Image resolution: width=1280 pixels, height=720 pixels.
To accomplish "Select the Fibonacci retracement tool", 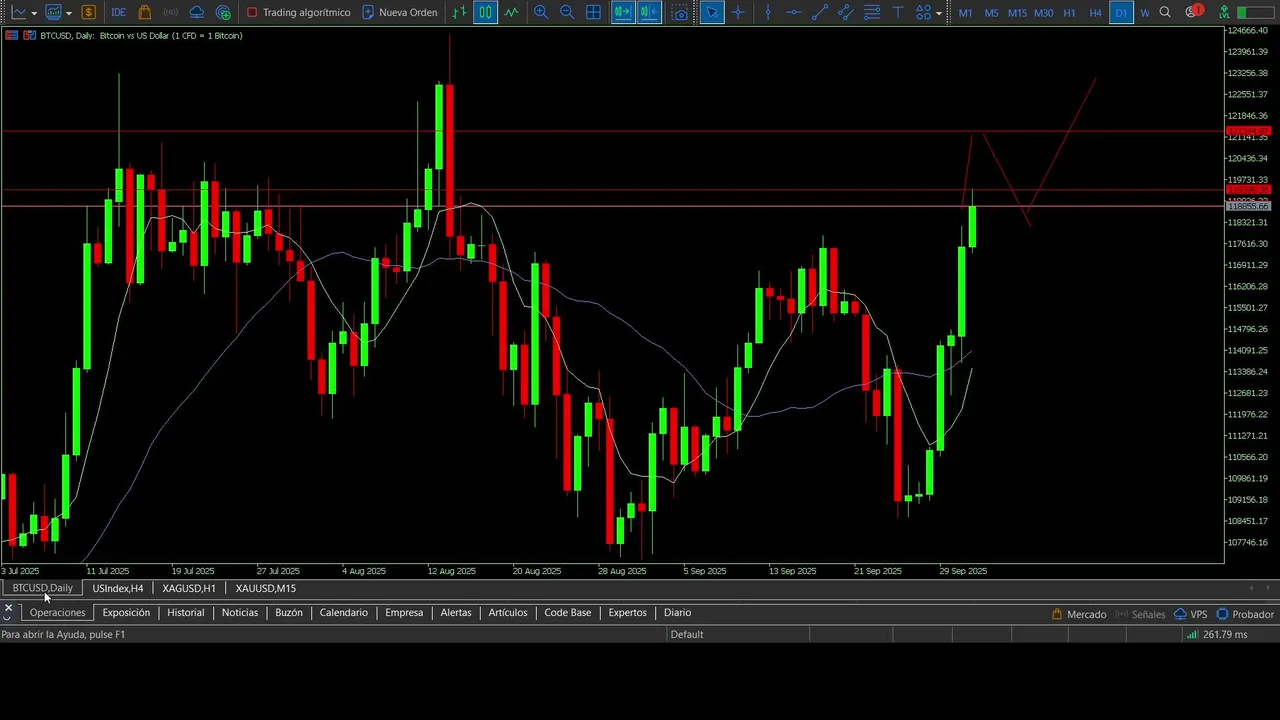I will (x=871, y=12).
